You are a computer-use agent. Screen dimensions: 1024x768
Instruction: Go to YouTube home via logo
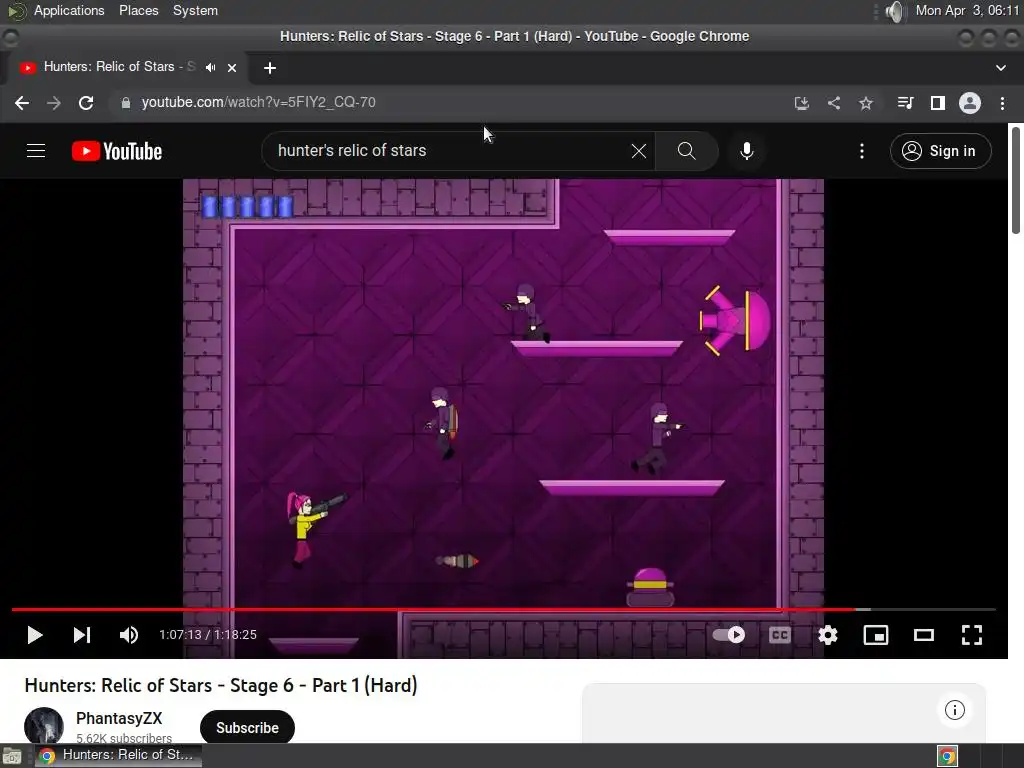(117, 151)
